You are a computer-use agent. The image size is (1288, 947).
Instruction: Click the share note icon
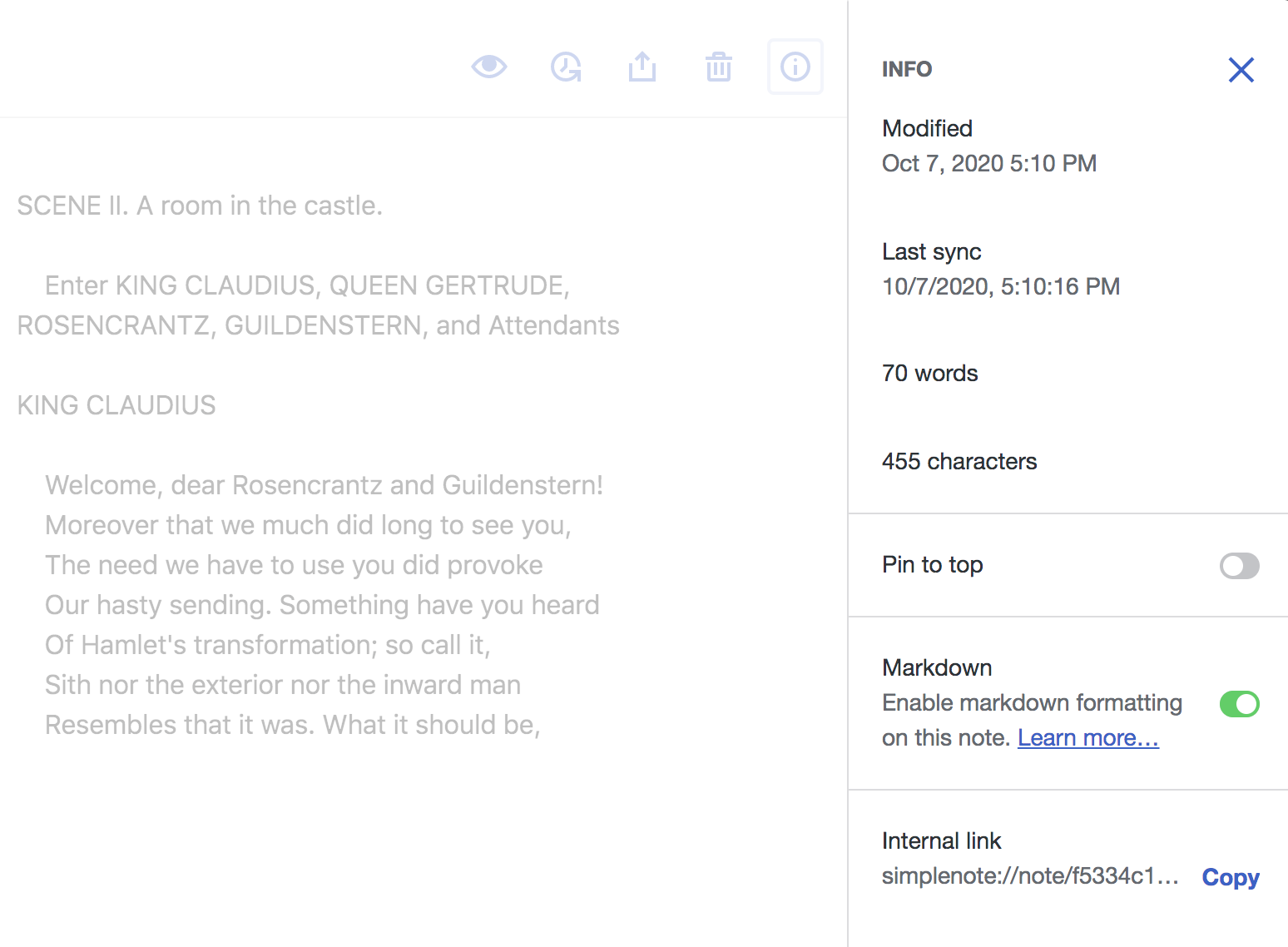click(x=642, y=67)
